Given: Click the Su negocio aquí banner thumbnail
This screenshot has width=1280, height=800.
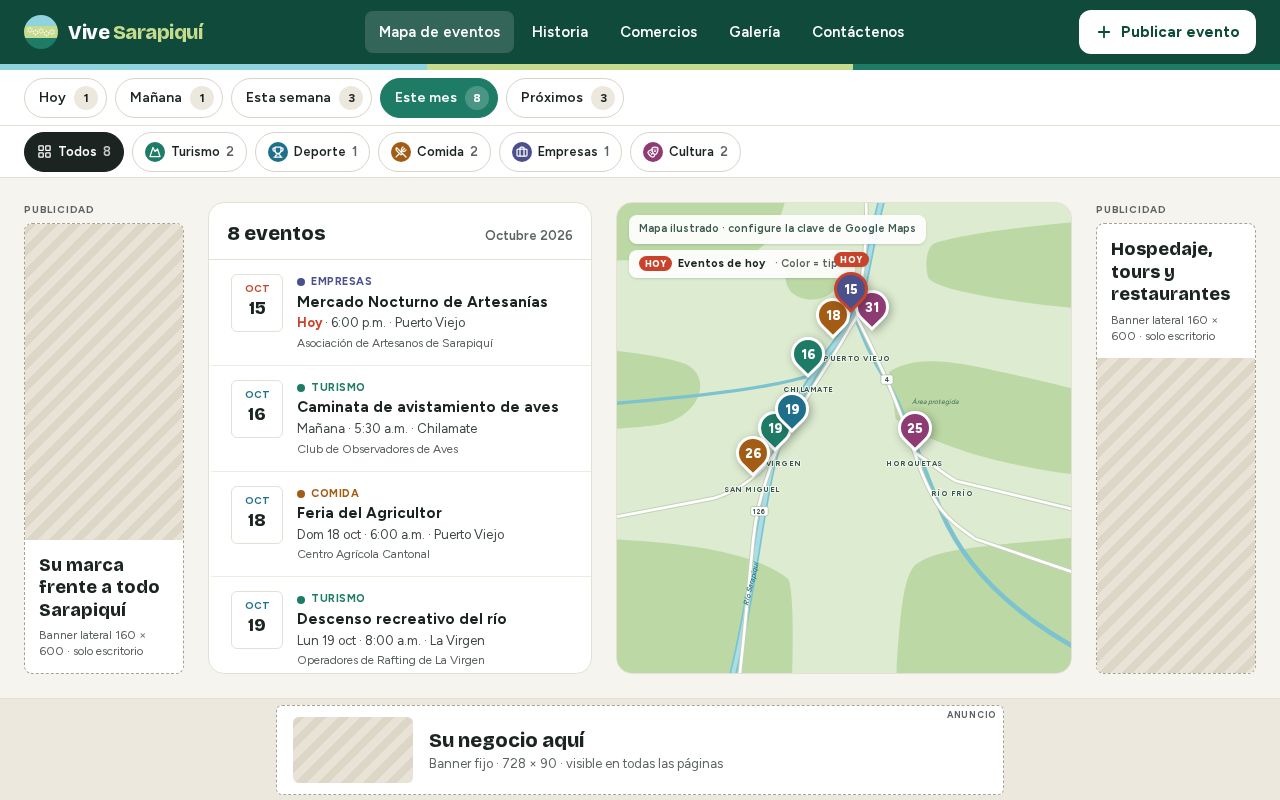Looking at the screenshot, I should click(353, 750).
